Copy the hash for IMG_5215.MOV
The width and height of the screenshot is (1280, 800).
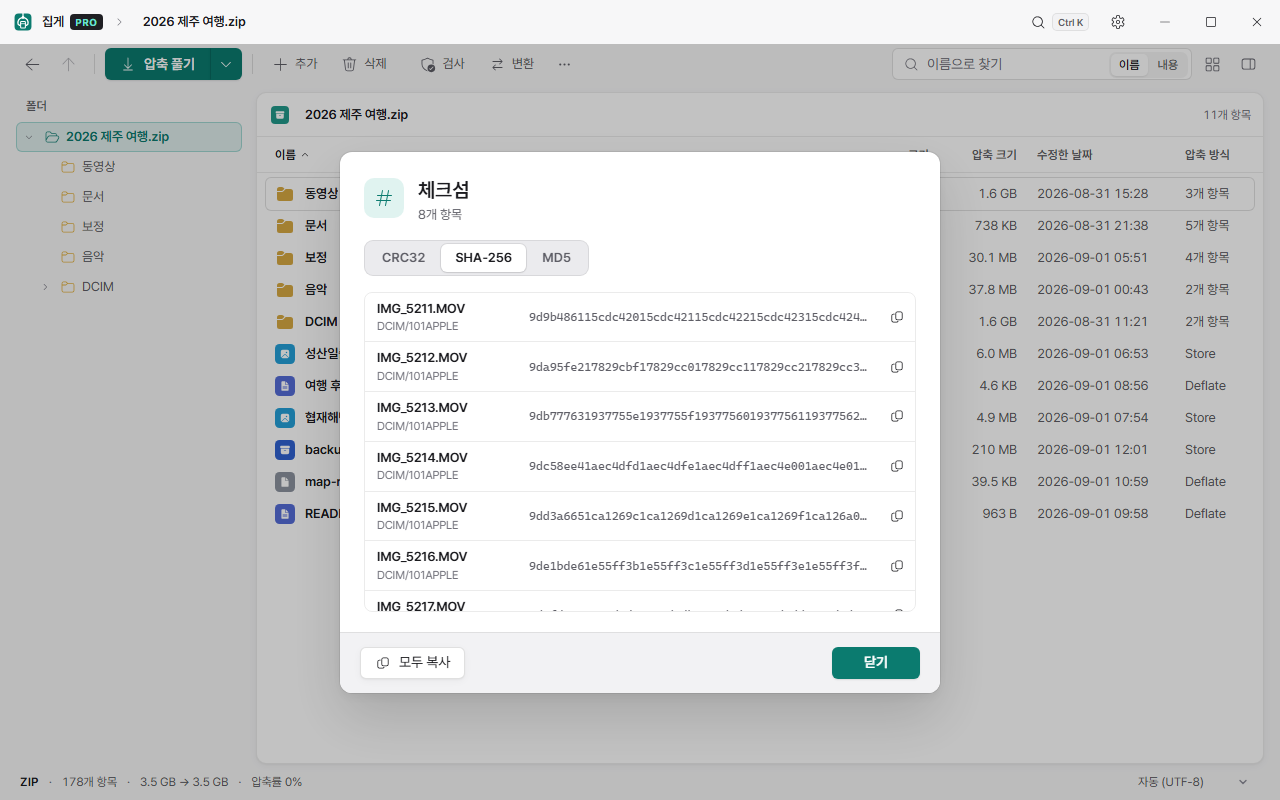(897, 516)
